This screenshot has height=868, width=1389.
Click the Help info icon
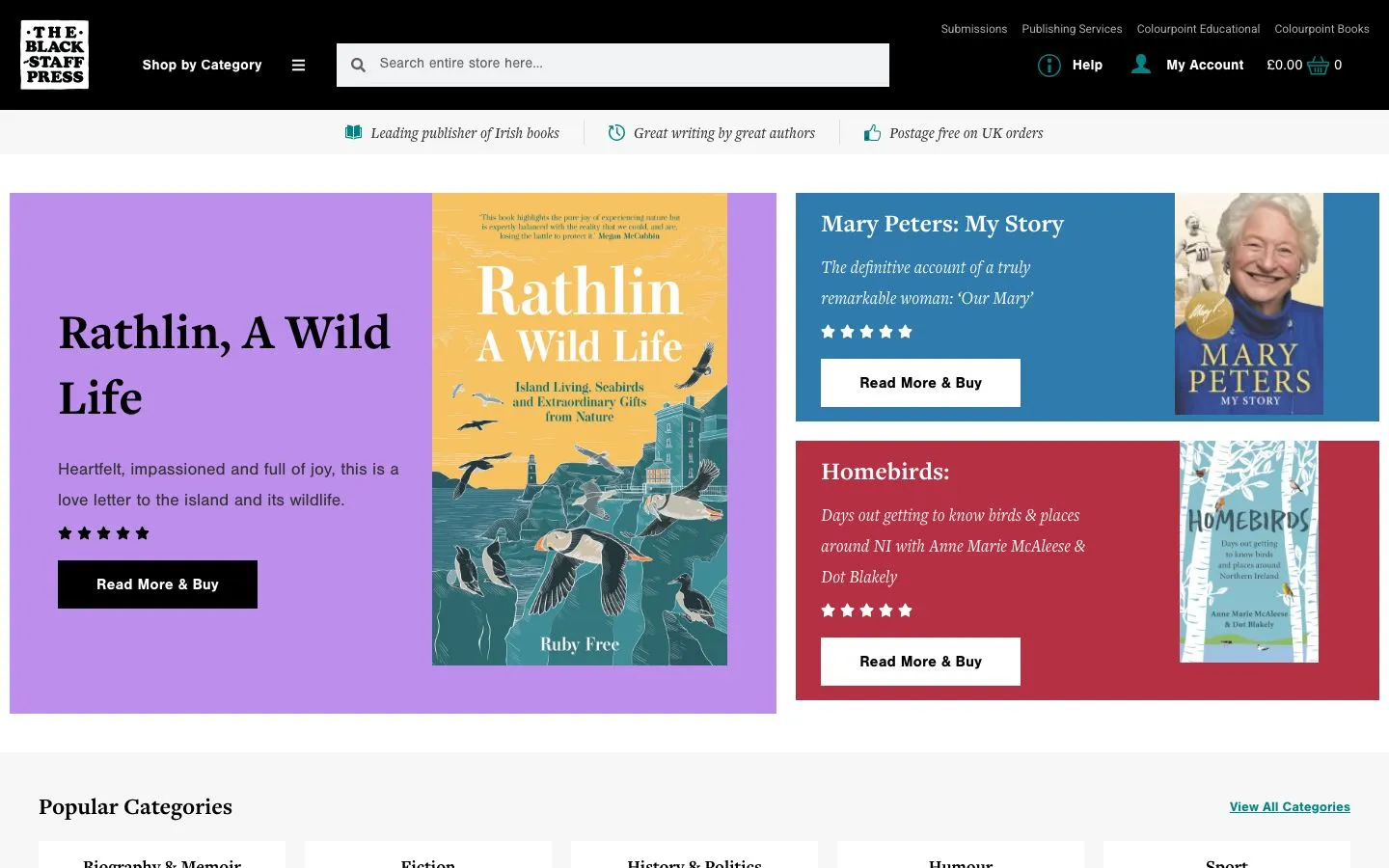click(x=1049, y=65)
